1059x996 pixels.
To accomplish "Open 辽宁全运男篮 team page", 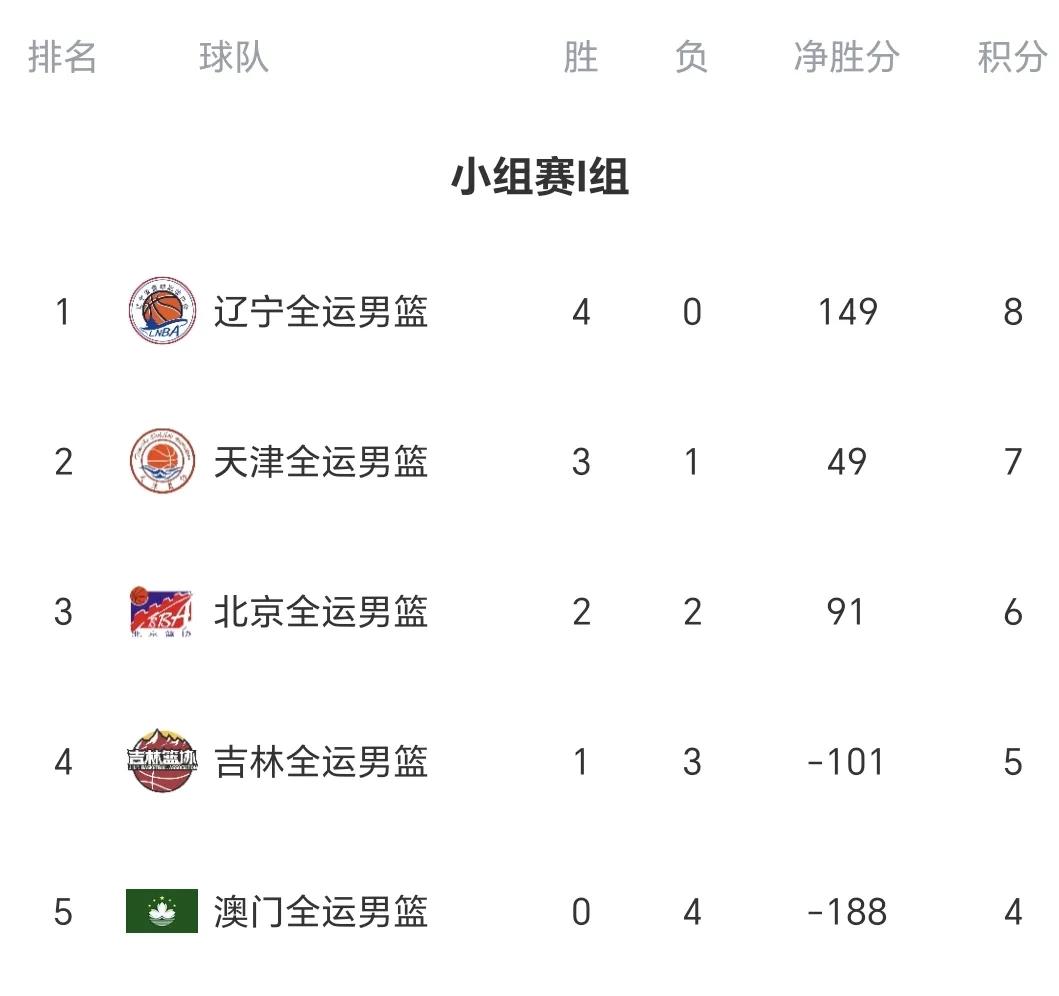I will click(x=321, y=312).
